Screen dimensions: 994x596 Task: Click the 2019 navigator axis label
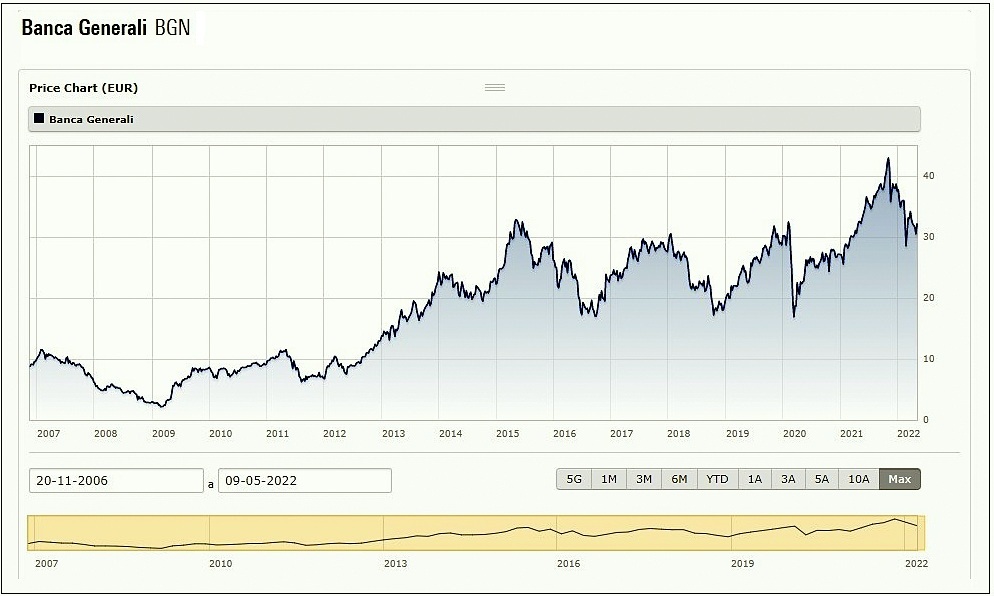pos(742,563)
